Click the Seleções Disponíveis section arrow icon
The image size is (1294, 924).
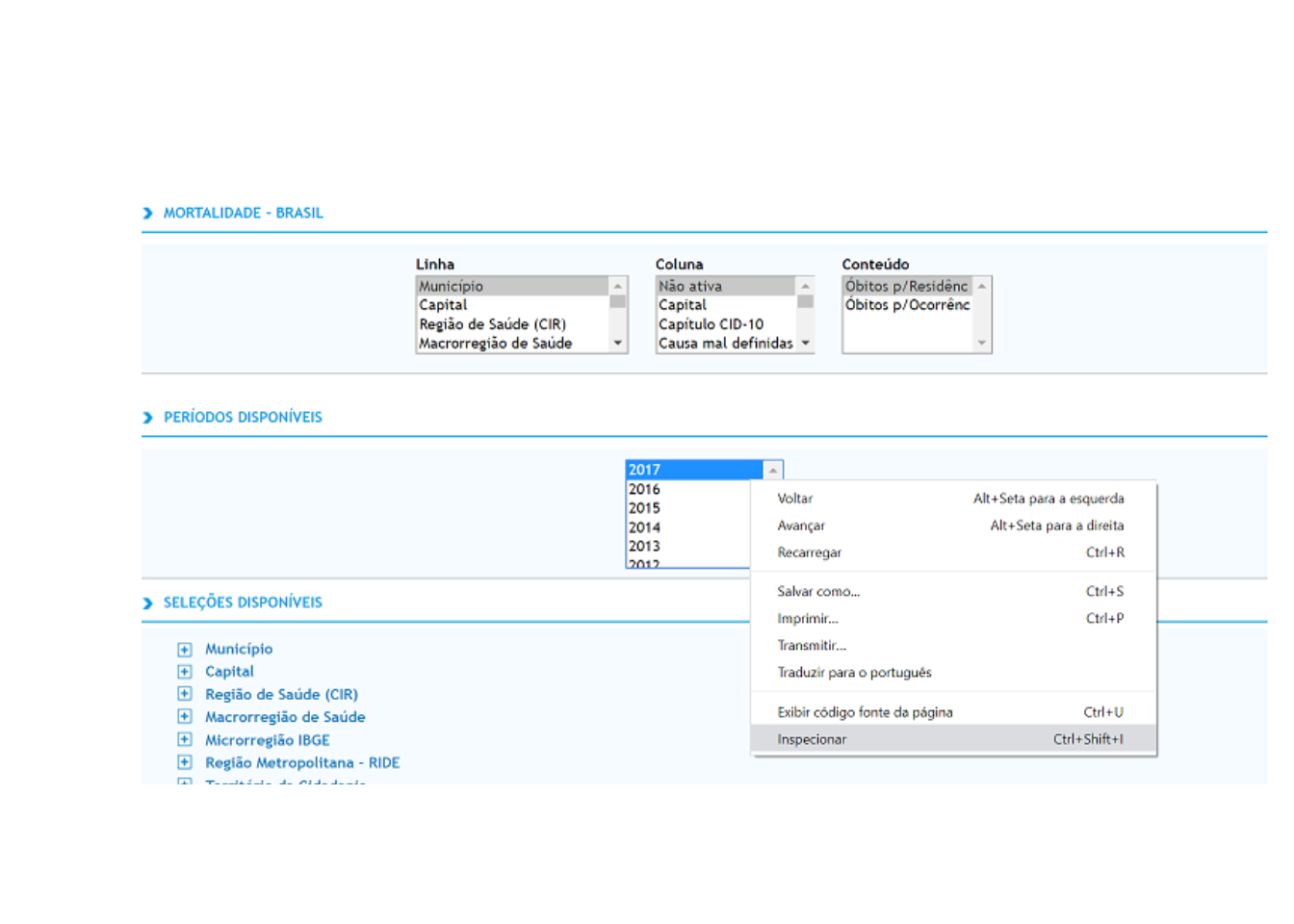tap(147, 603)
